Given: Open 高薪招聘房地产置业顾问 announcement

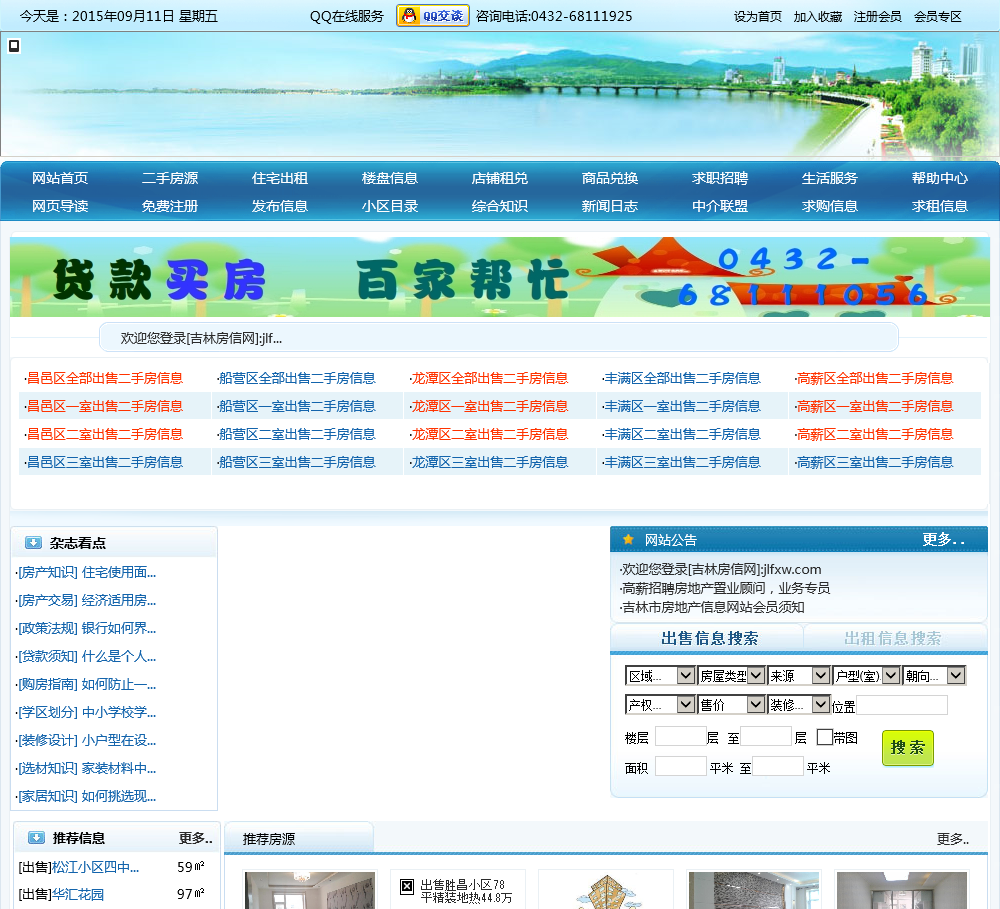Looking at the screenshot, I should coord(724,588).
